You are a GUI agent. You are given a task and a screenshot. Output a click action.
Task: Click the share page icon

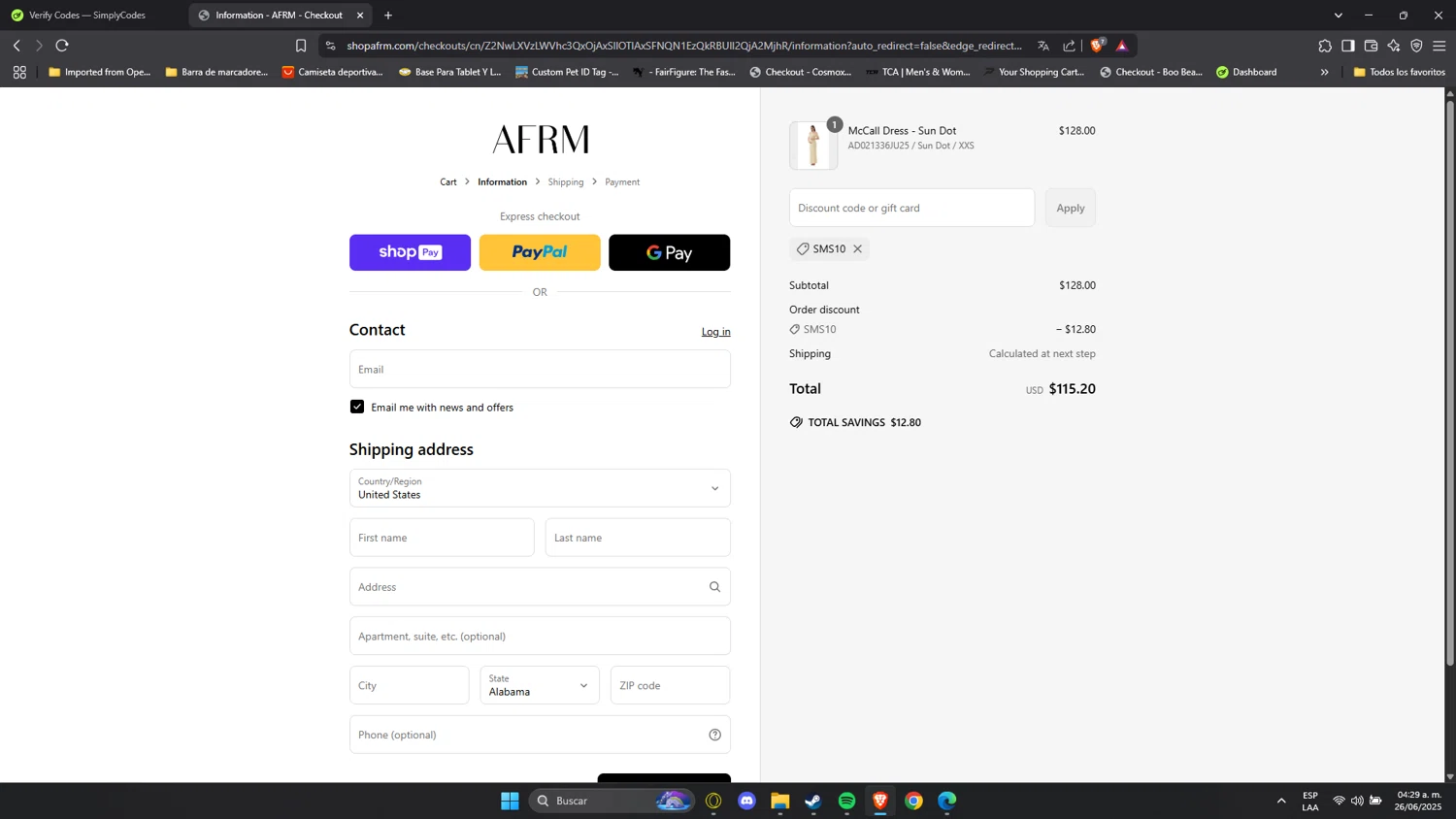point(1069,46)
